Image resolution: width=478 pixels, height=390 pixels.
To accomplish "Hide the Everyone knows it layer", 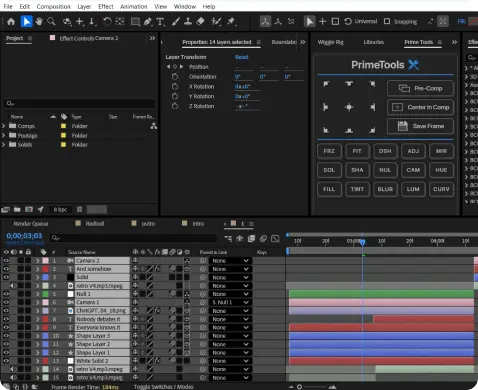I will point(6,327).
